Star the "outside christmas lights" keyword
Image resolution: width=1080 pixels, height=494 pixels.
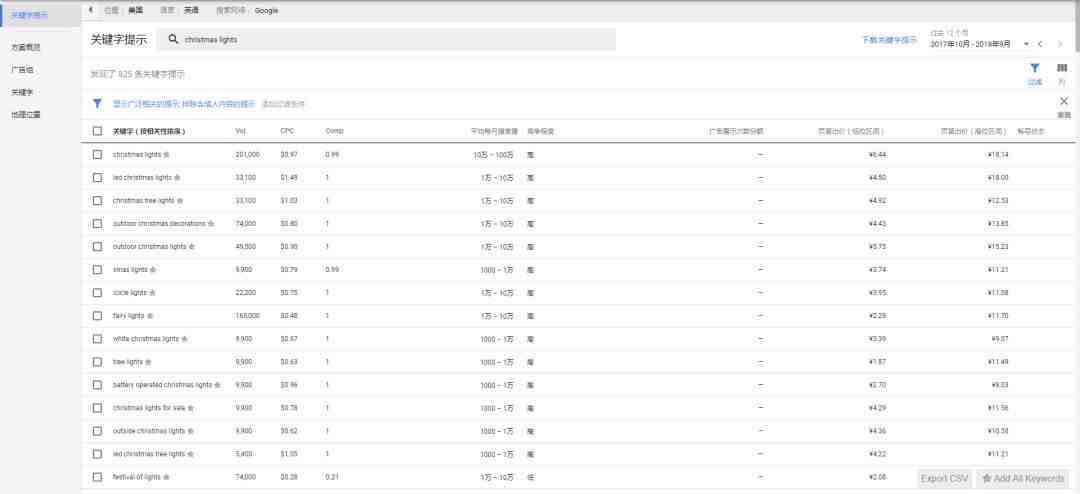click(190, 431)
